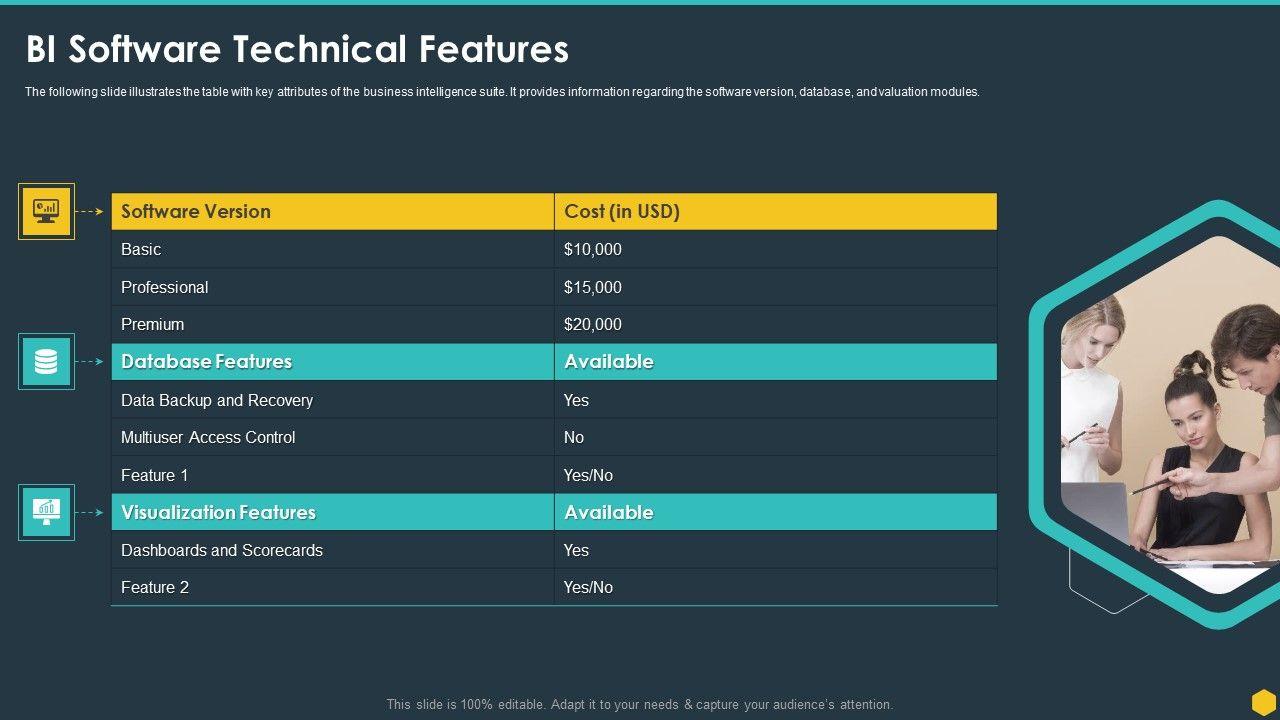Viewport: 1280px width, 720px height.
Task: Select the 'BI Software Technical Features' title
Action: coord(297,49)
